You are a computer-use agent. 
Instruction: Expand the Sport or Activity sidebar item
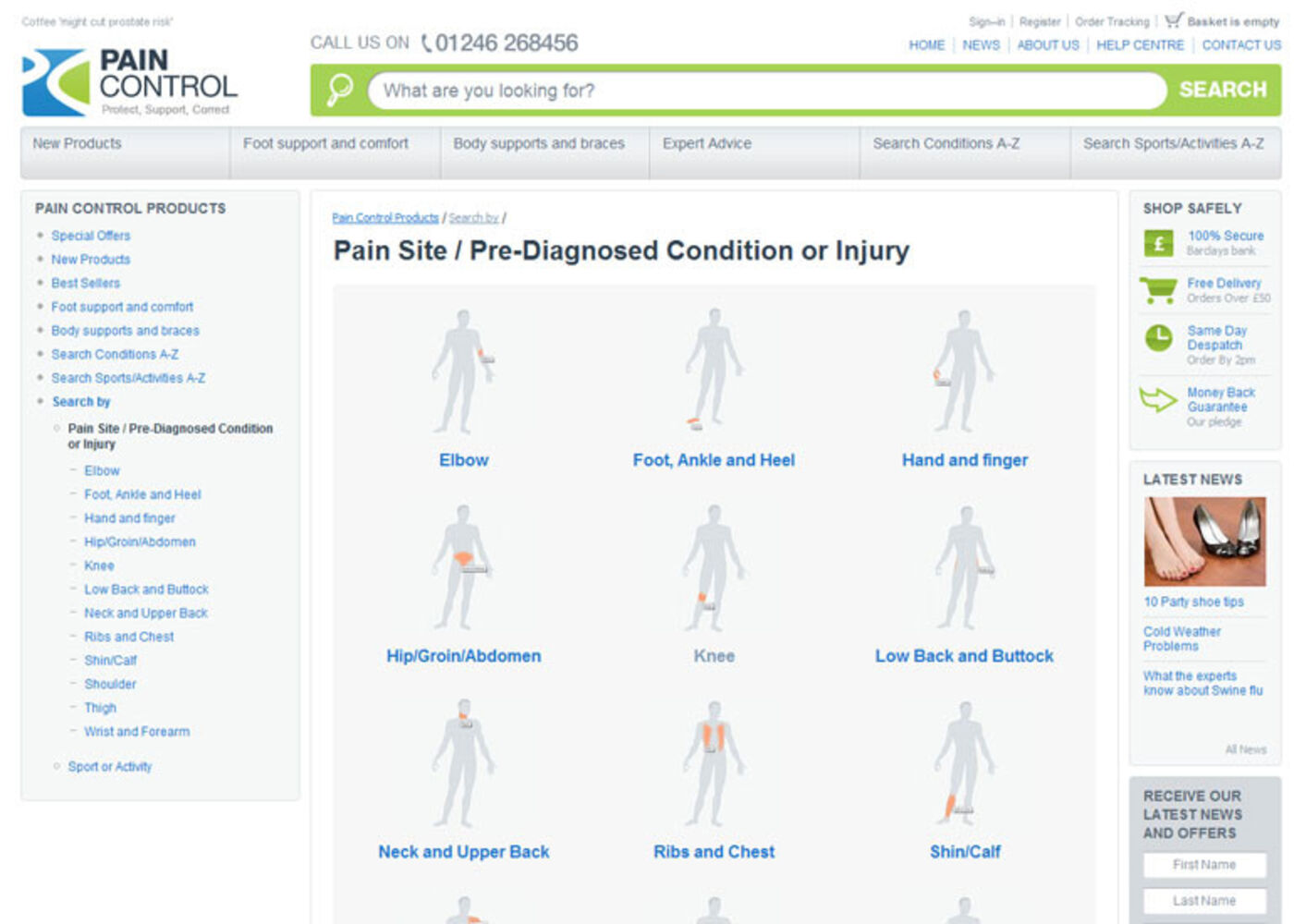pyautogui.click(x=109, y=767)
